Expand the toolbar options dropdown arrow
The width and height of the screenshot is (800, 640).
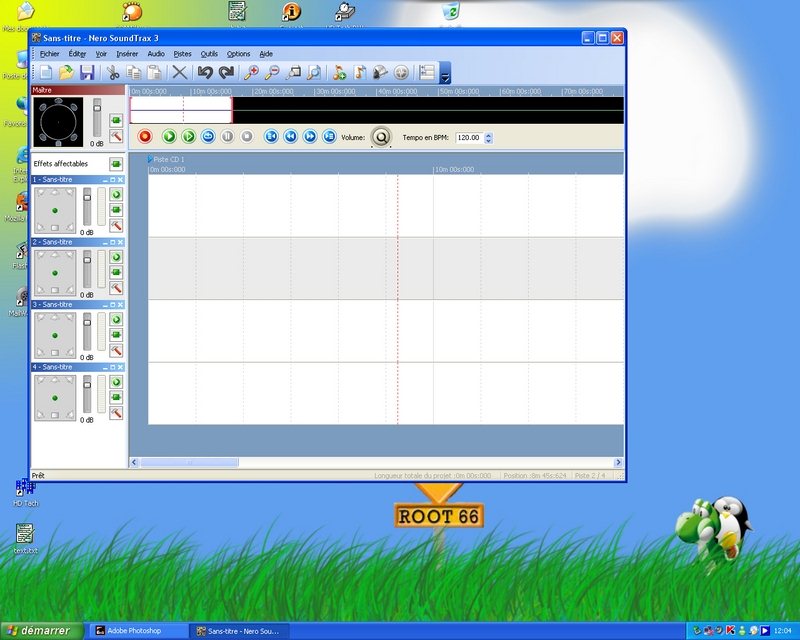coord(445,73)
